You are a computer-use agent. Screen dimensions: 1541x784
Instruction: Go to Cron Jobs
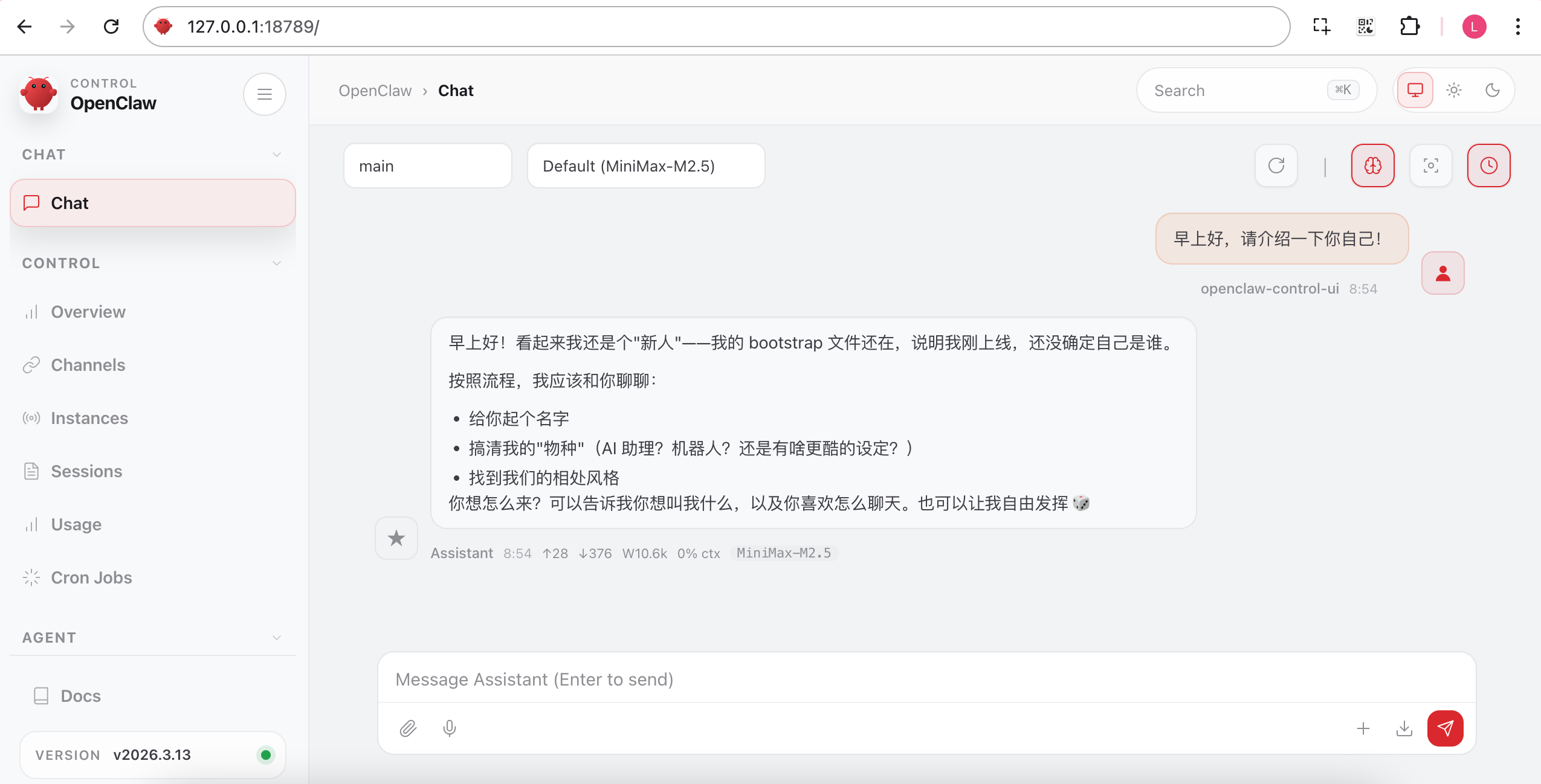(92, 577)
